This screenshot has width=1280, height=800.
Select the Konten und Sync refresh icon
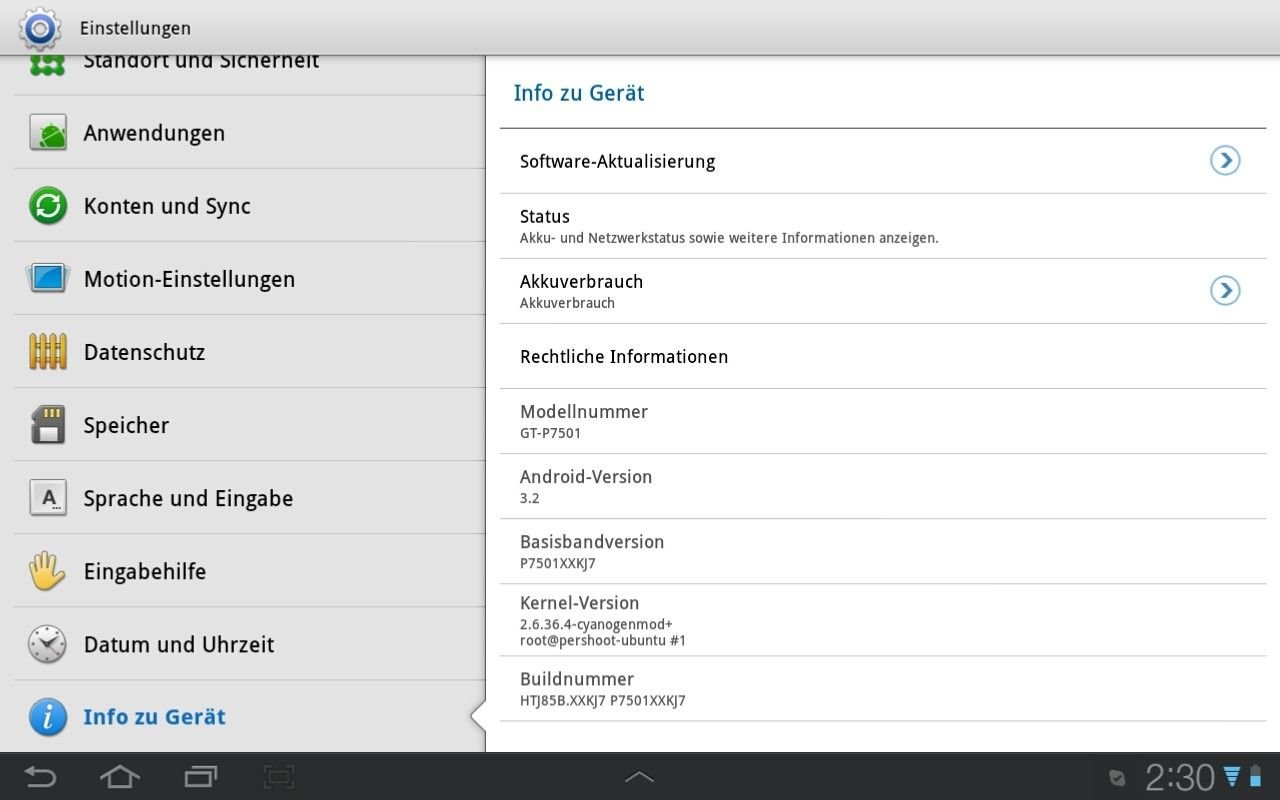pos(47,206)
